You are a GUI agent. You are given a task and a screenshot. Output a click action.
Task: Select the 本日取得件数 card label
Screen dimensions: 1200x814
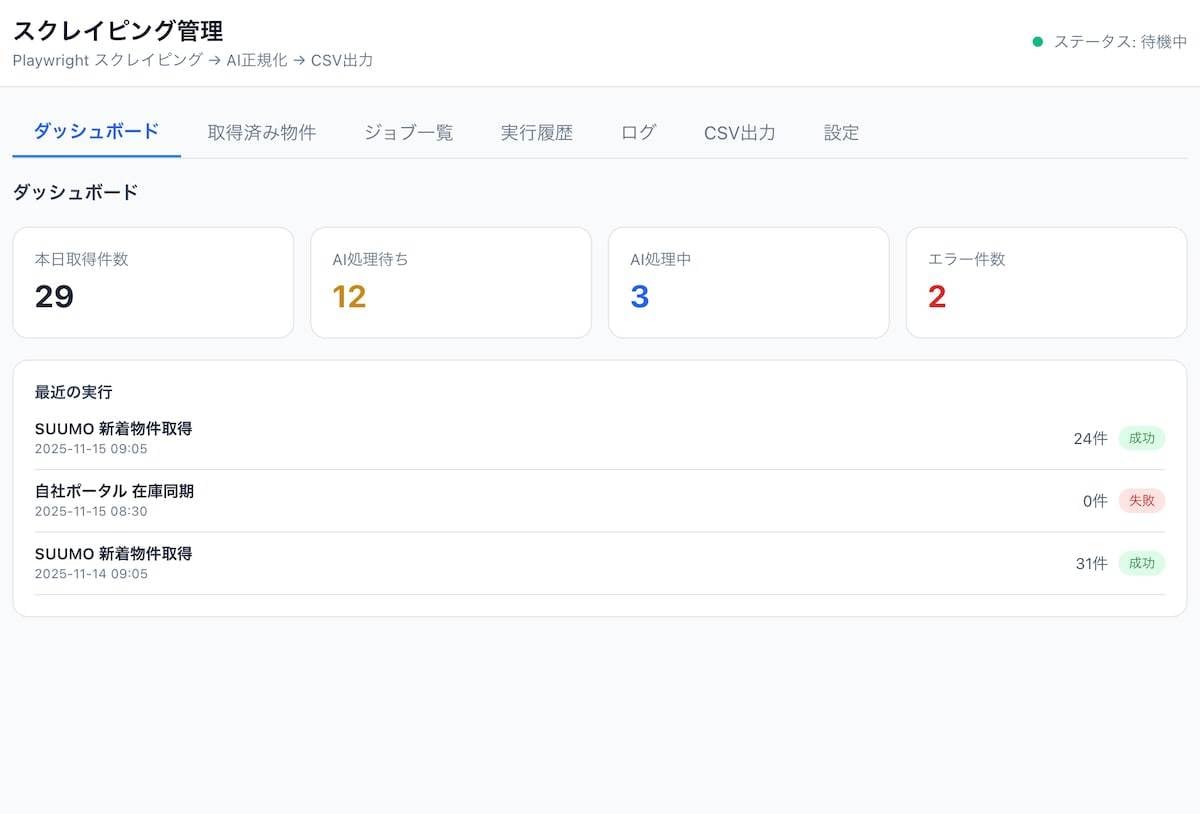(82, 259)
